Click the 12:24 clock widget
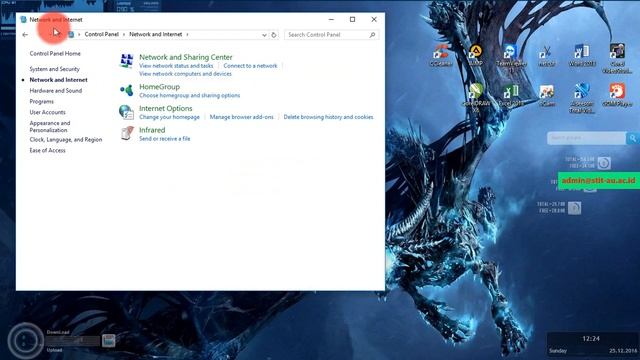640x360 pixels. pyautogui.click(x=591, y=338)
